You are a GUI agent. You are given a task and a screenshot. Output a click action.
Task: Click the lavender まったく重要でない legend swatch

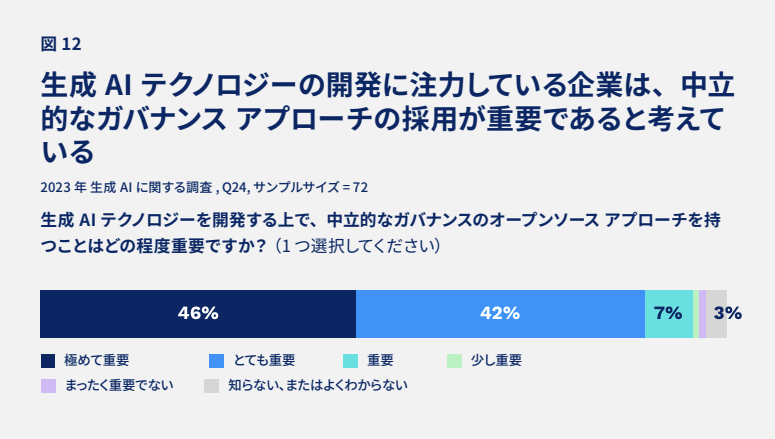click(x=48, y=386)
